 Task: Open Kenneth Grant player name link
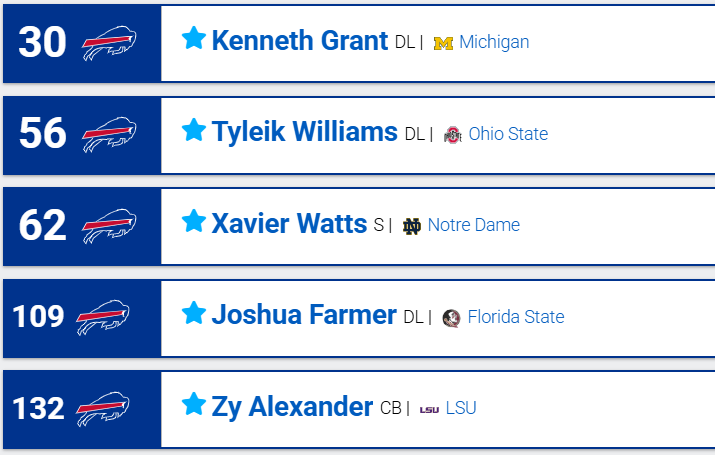300,41
